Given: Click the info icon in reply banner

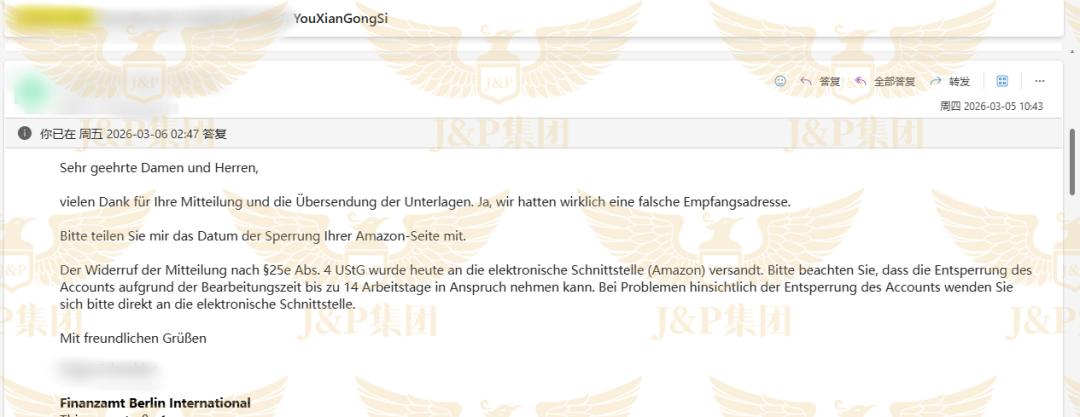Looking at the screenshot, I should pos(24,133).
